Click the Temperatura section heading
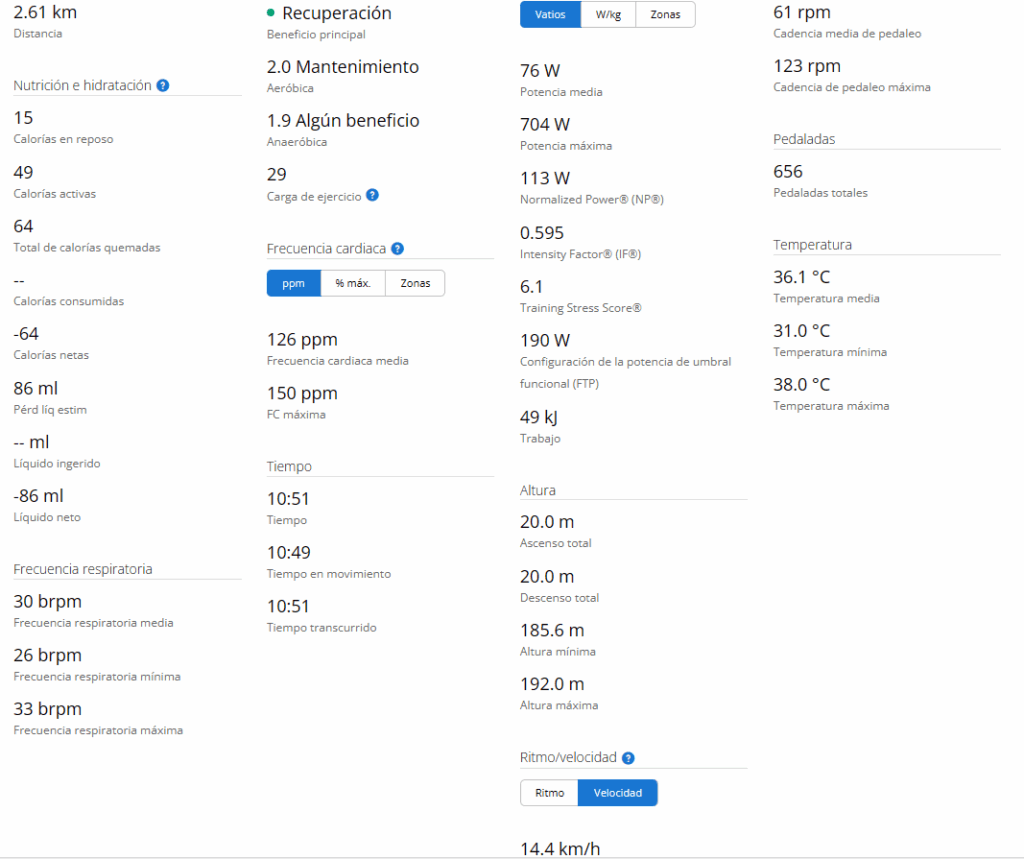1024x859 pixels. coord(812,245)
